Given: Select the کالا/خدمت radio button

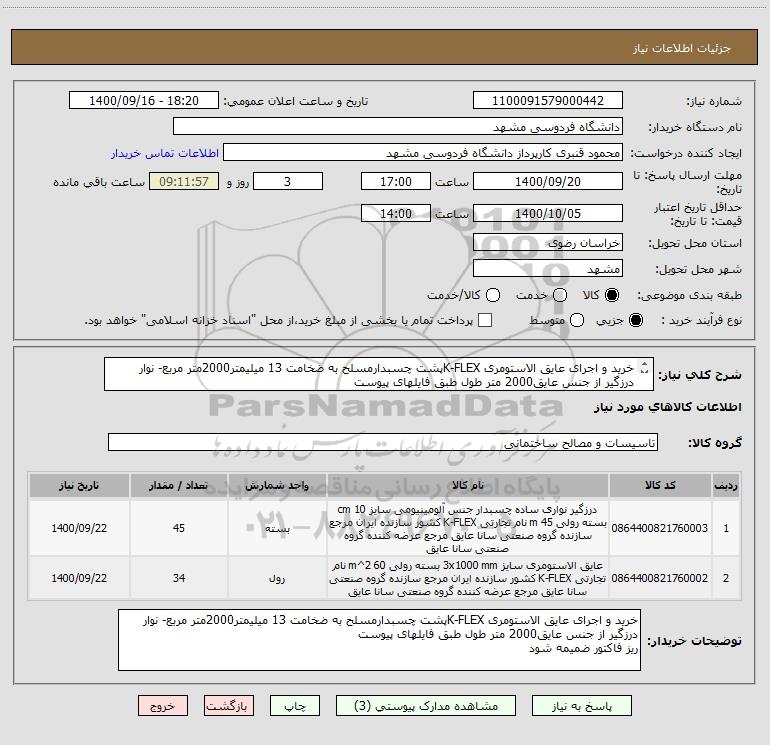Looking at the screenshot, I should click(x=493, y=295).
